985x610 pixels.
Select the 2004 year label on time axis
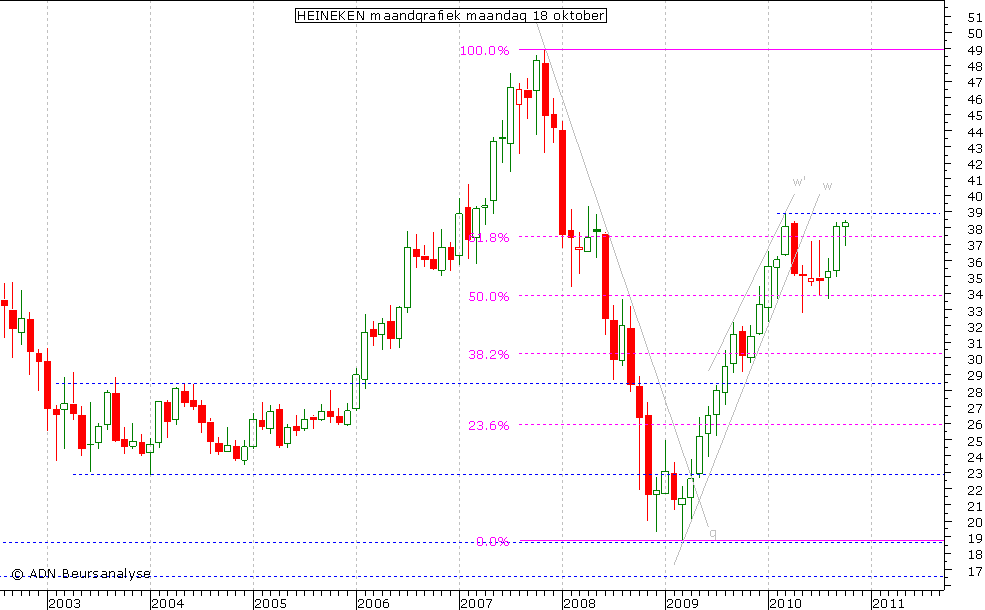pos(168,604)
